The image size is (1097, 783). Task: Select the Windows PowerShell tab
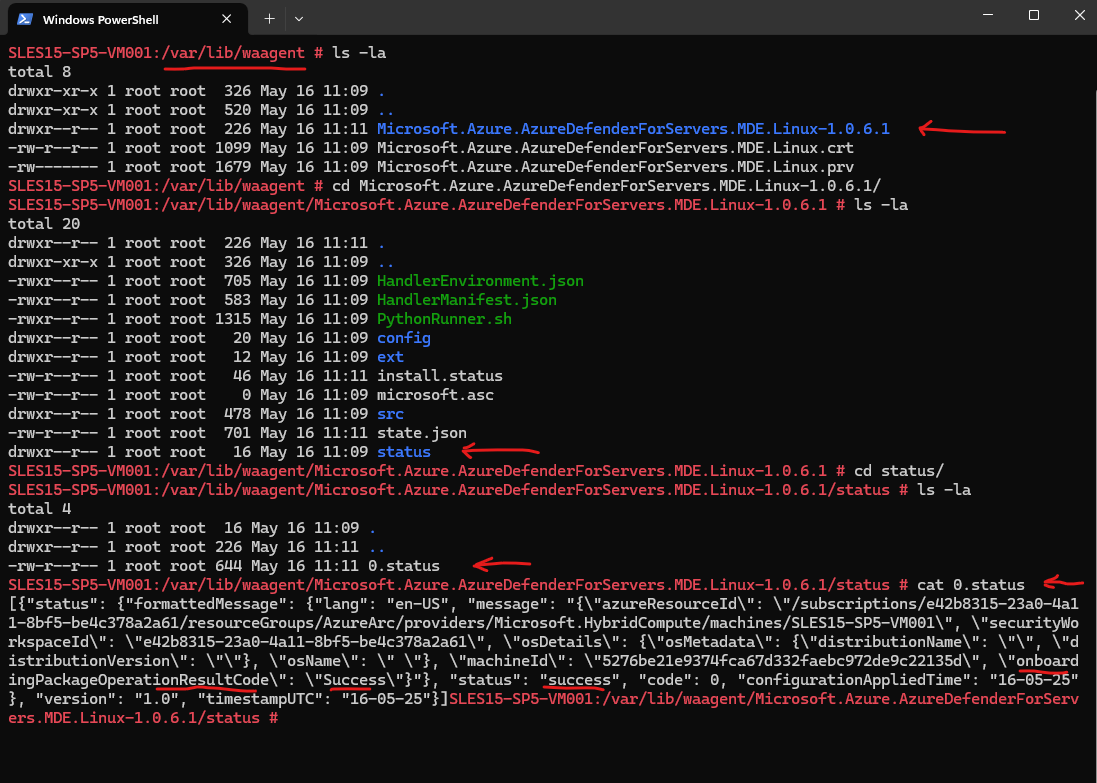(x=127, y=19)
